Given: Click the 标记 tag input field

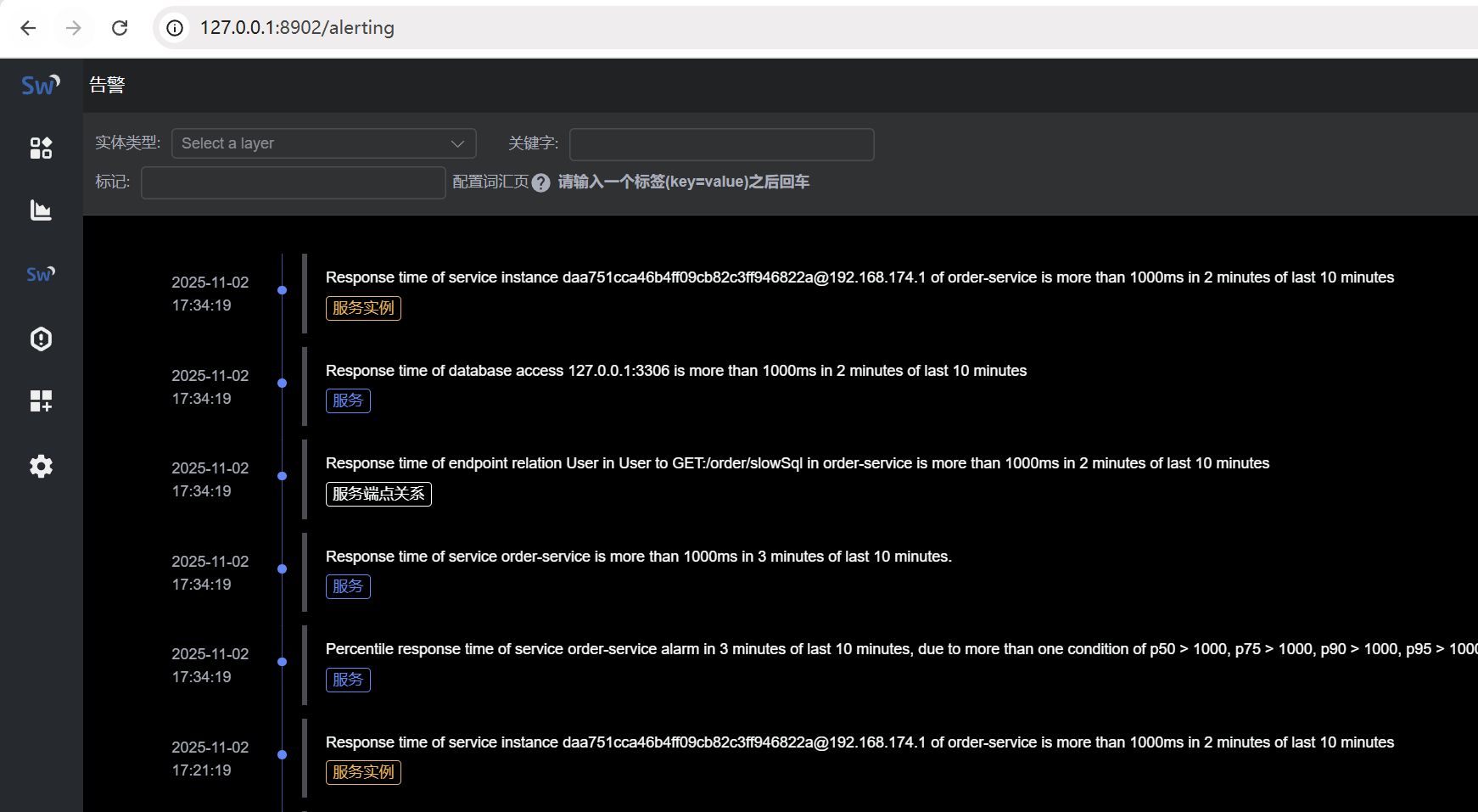Looking at the screenshot, I should (x=294, y=182).
